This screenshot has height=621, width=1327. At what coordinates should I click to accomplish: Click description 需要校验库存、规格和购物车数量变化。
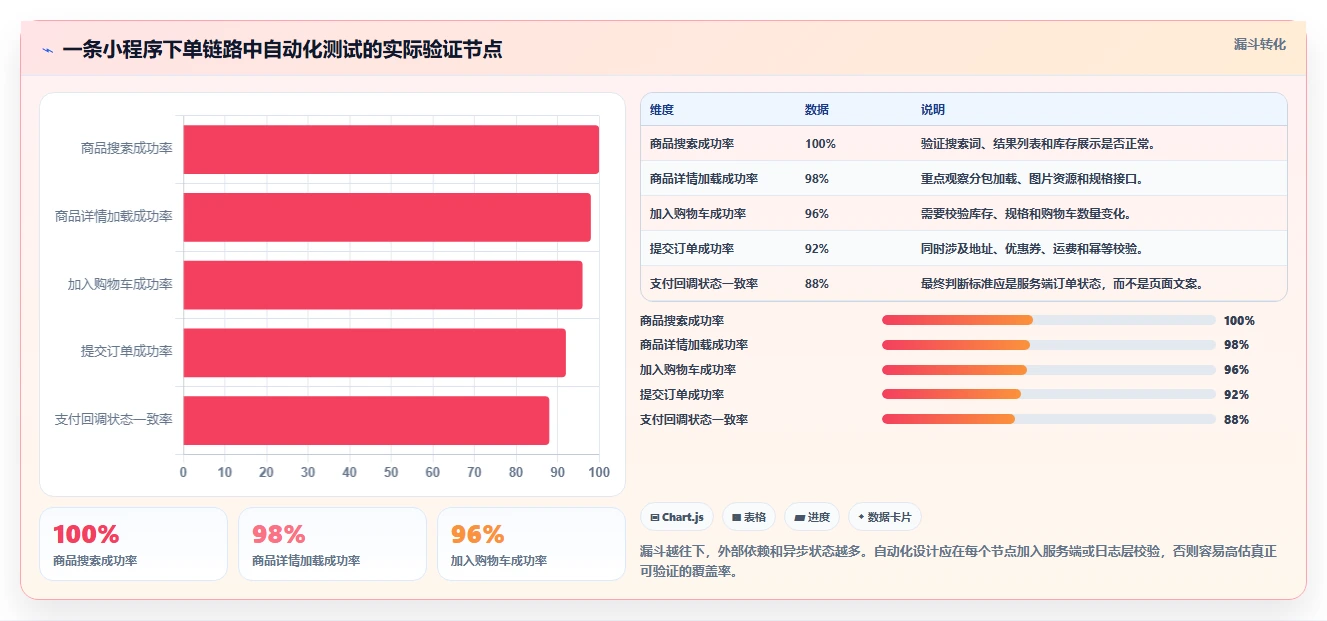pyautogui.click(x=1026, y=214)
